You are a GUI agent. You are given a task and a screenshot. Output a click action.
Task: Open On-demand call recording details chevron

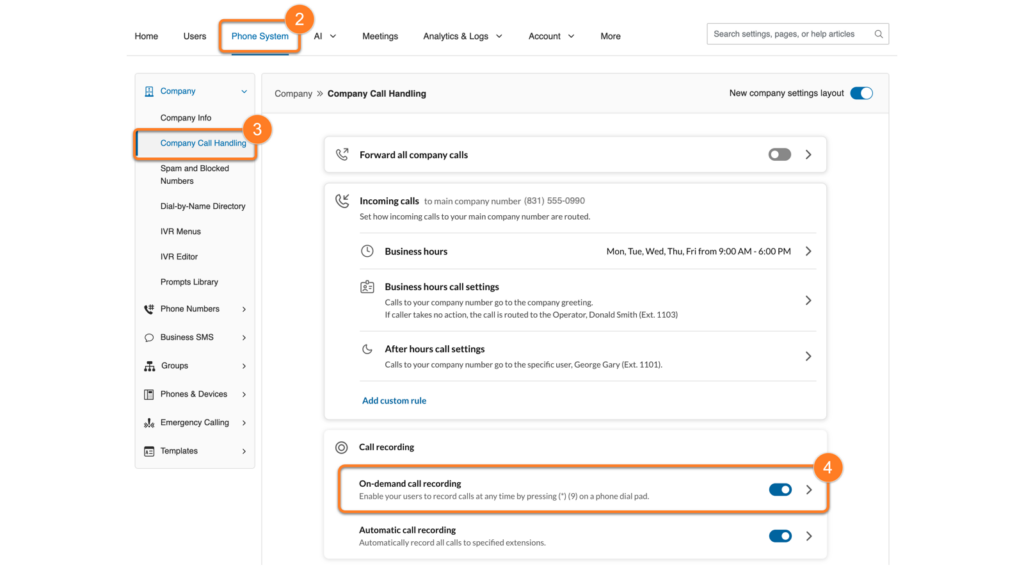(x=808, y=490)
